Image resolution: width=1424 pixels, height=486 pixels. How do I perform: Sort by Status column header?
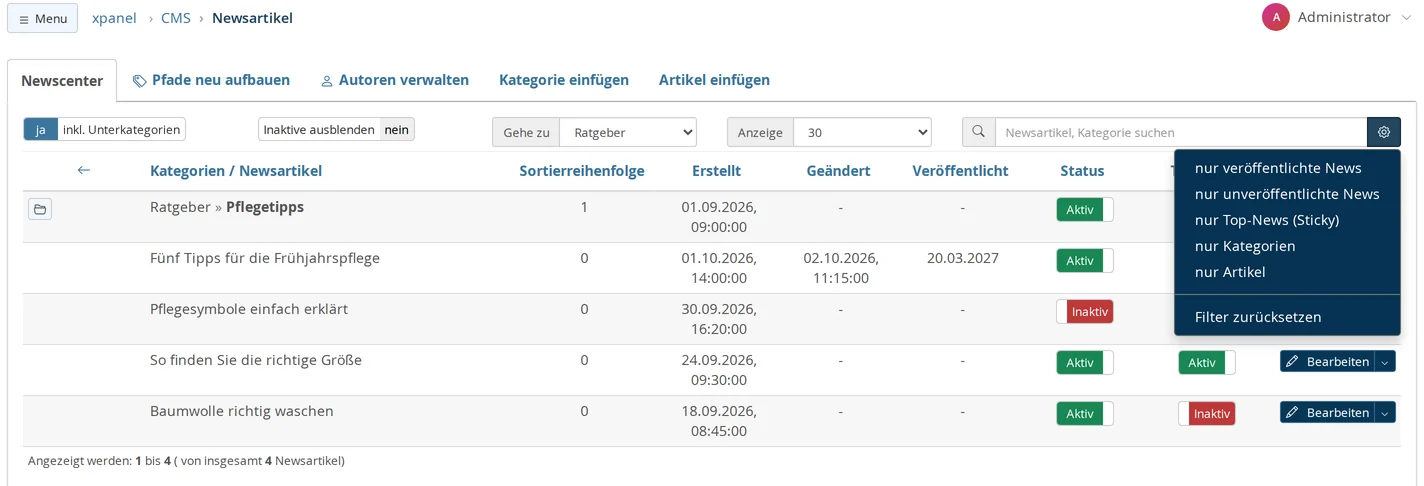point(1082,171)
